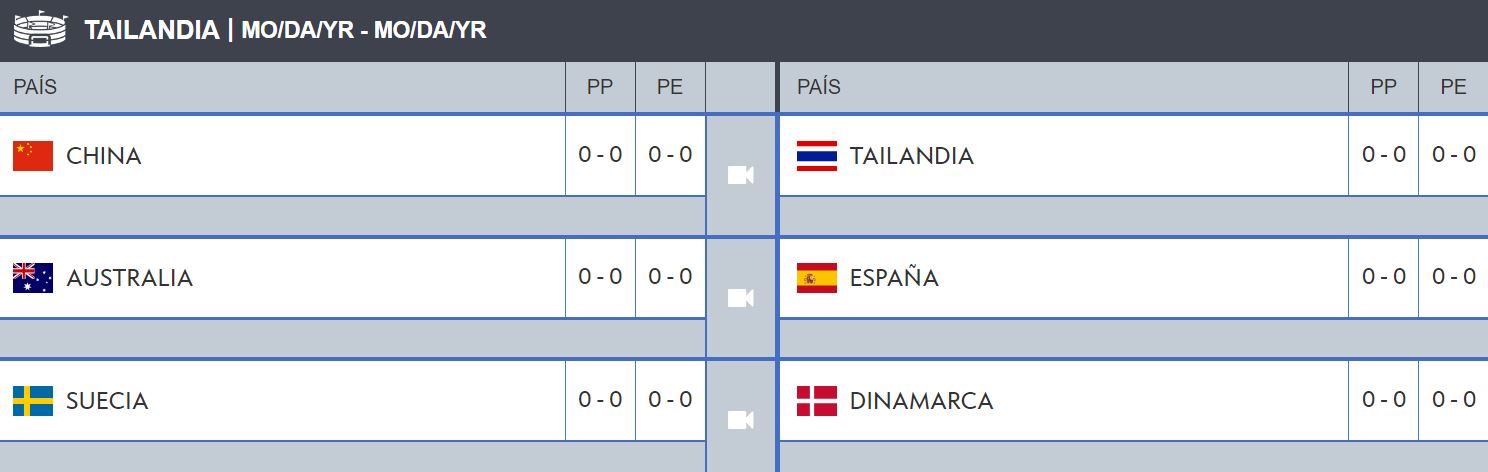
Task: Click the left PAÍS column header
Action: pos(35,87)
